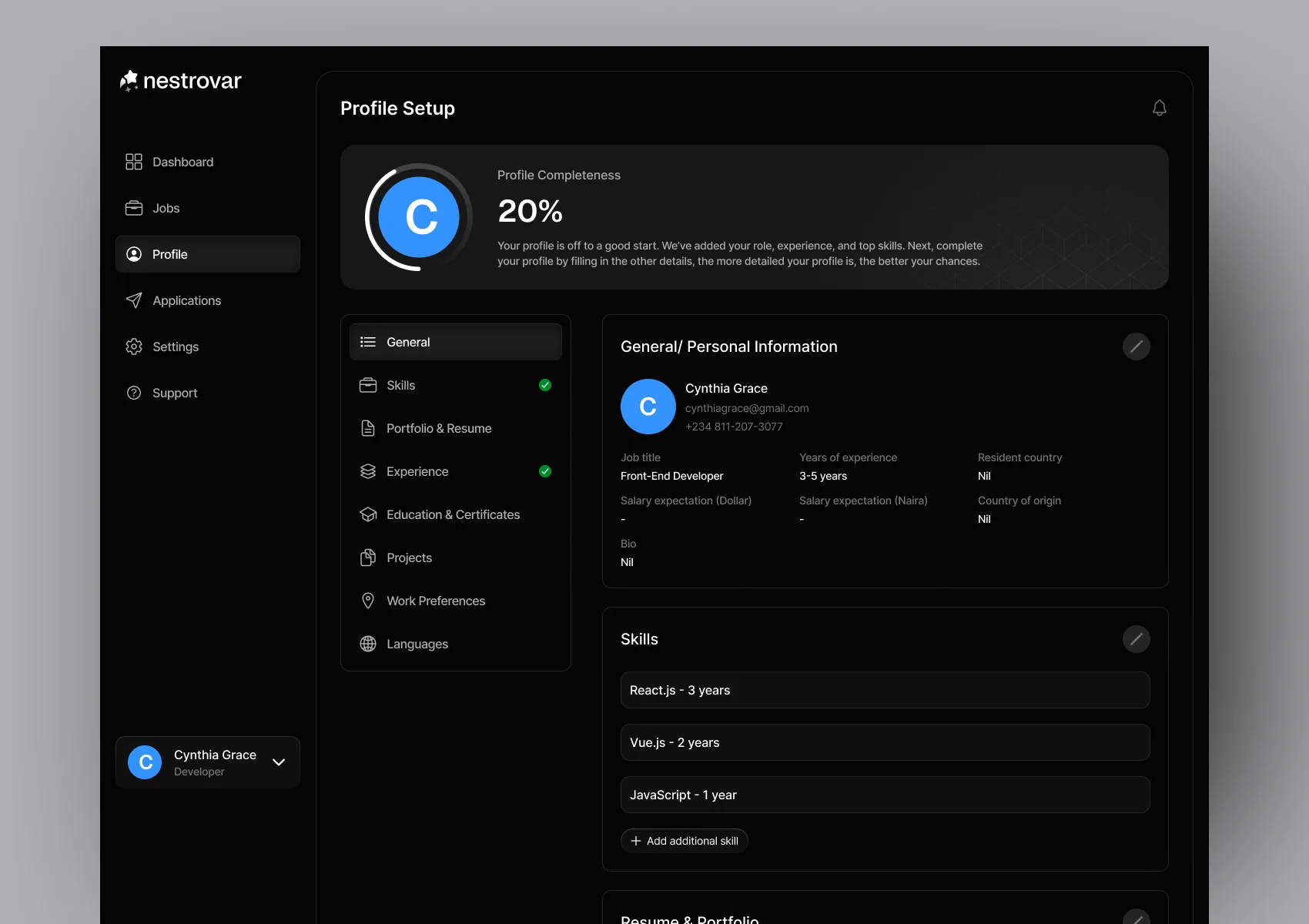Click the Languages globe icon

(x=368, y=644)
